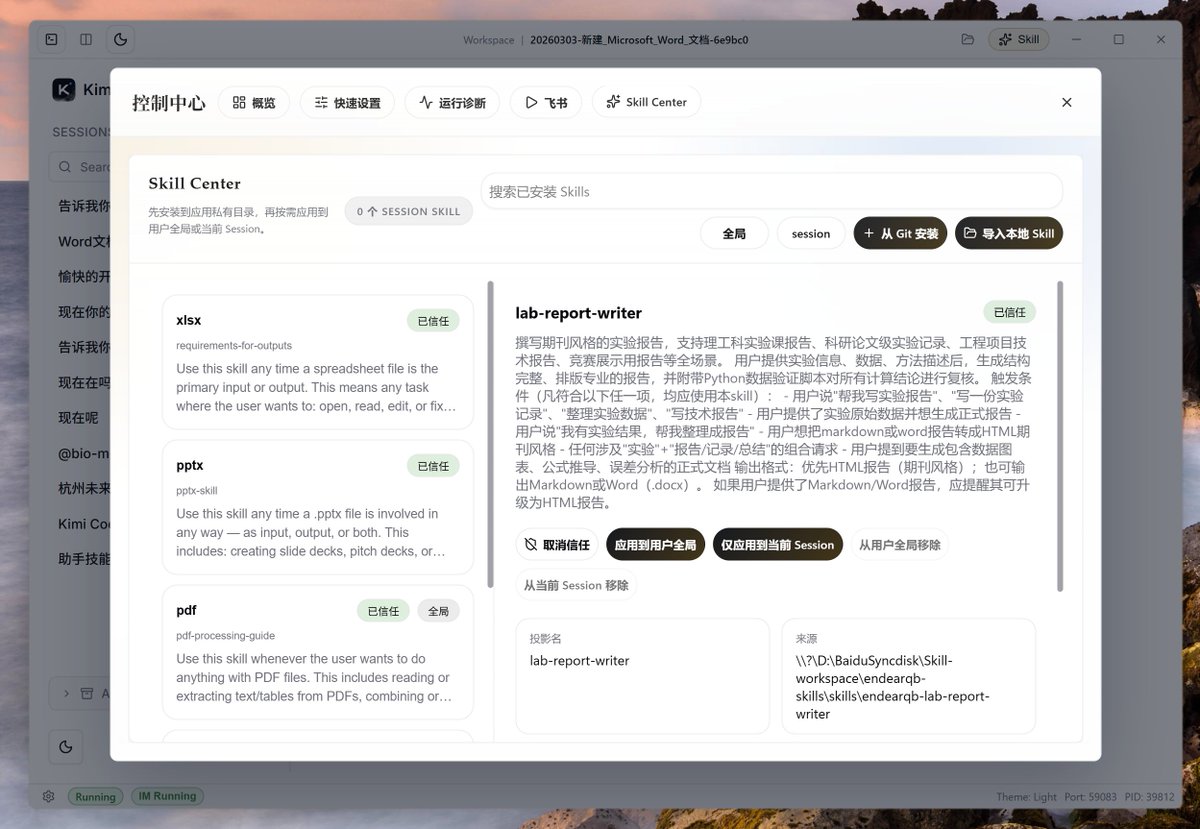Expand the archive section chevron in sidebar
Image resolution: width=1200 pixels, height=829 pixels.
(x=66, y=693)
